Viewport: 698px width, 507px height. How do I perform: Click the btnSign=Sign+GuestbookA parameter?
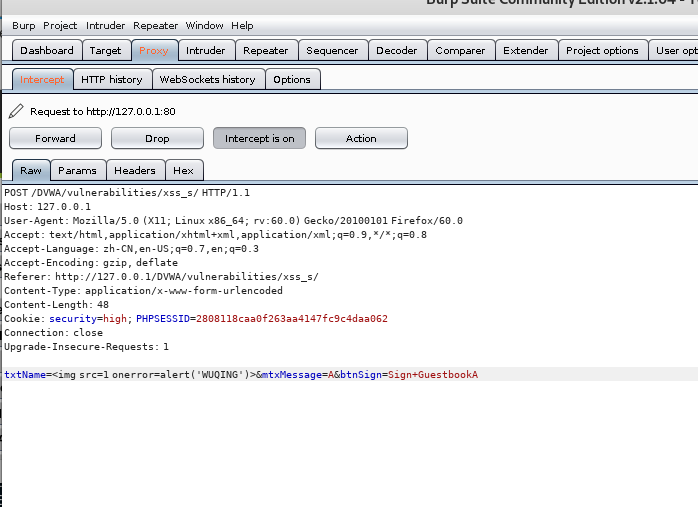(409, 375)
